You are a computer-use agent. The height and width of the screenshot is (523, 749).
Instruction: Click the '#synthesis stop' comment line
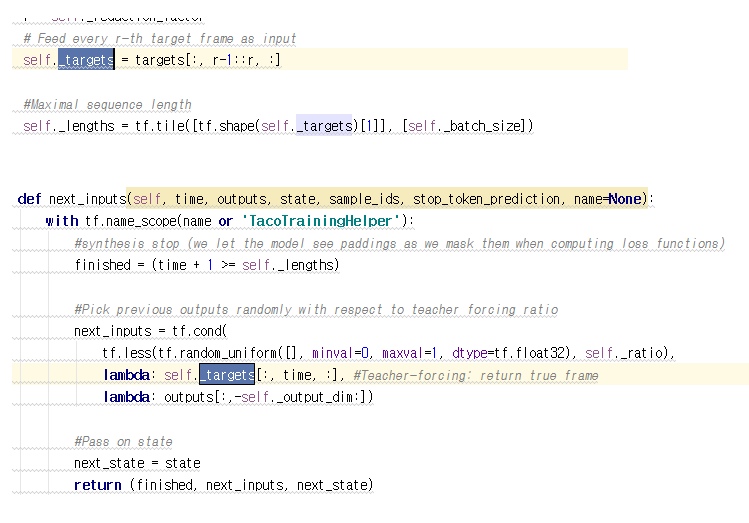[400, 244]
